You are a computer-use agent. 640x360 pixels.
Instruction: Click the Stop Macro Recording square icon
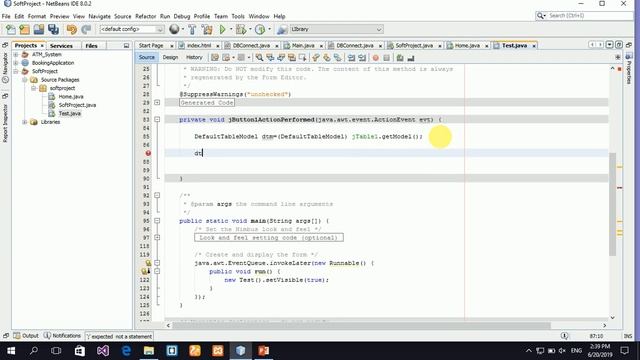click(387, 58)
